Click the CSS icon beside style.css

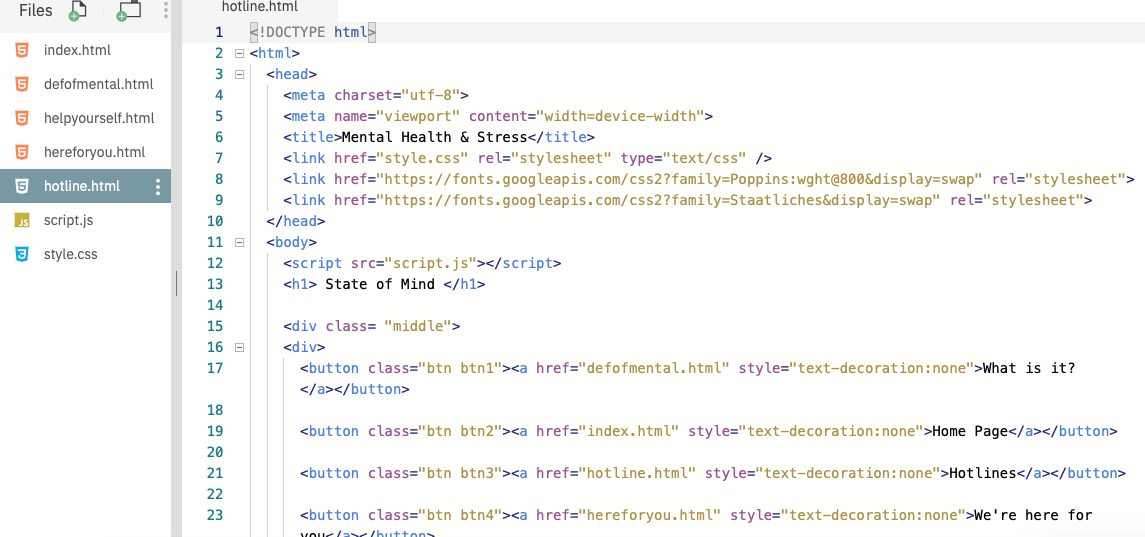pyautogui.click(x=23, y=254)
